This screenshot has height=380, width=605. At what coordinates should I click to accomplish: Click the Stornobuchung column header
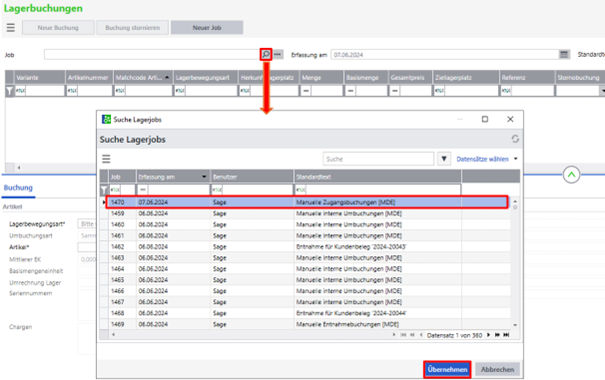pos(580,78)
